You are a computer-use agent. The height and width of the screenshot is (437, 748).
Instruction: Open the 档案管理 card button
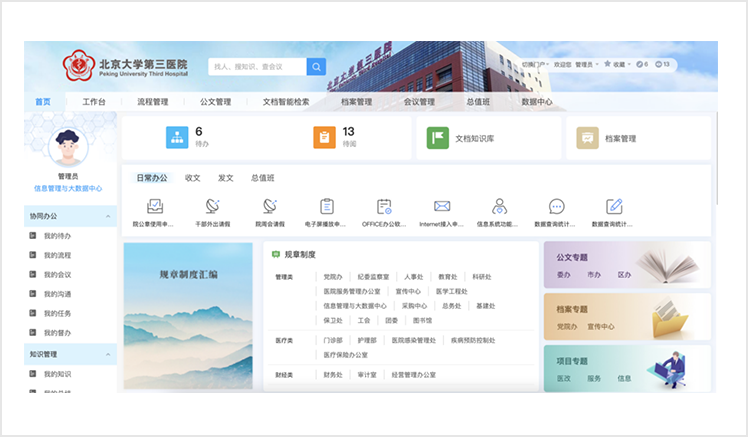pyautogui.click(x=638, y=138)
